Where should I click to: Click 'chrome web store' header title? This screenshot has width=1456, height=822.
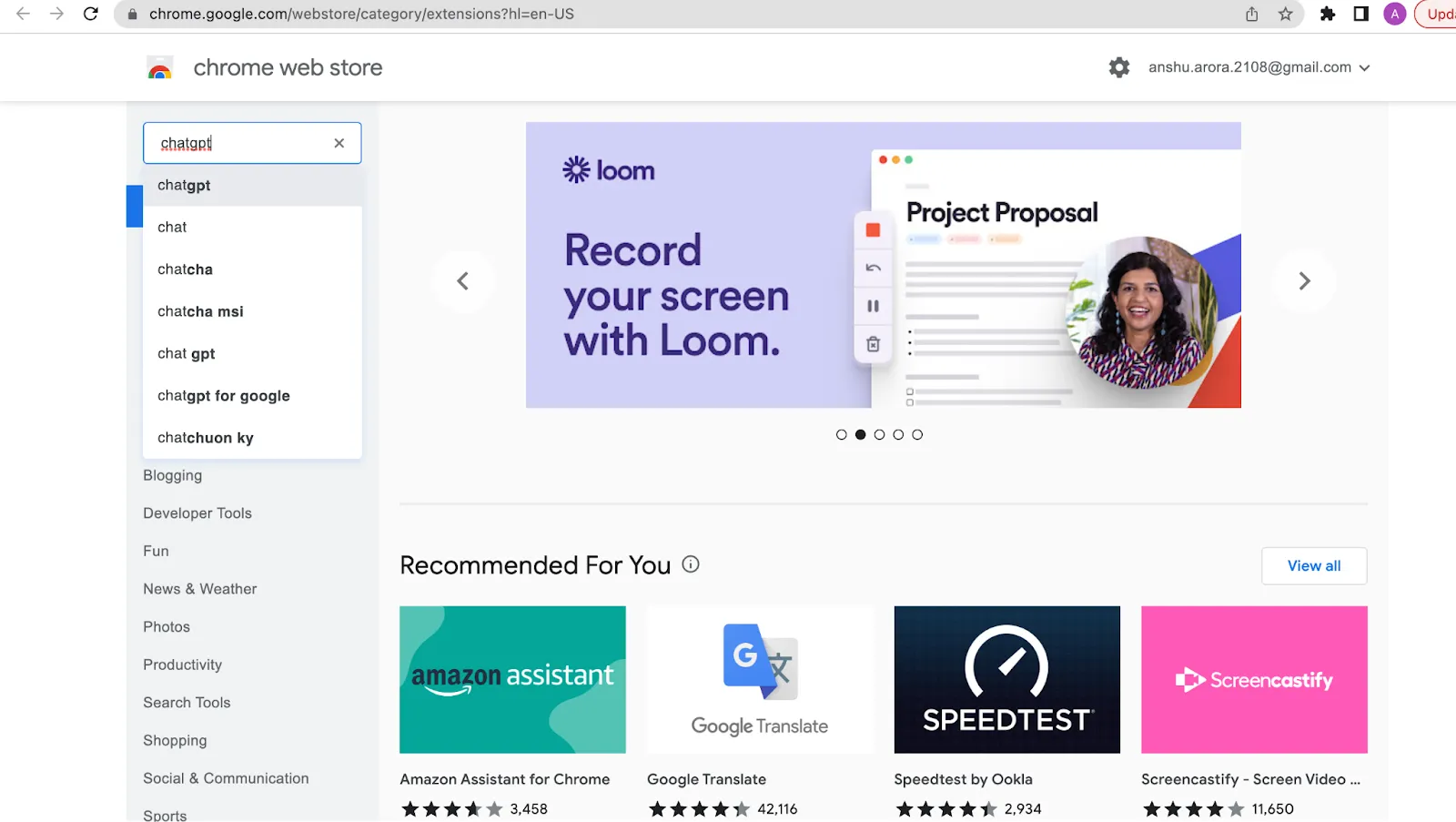288,68
